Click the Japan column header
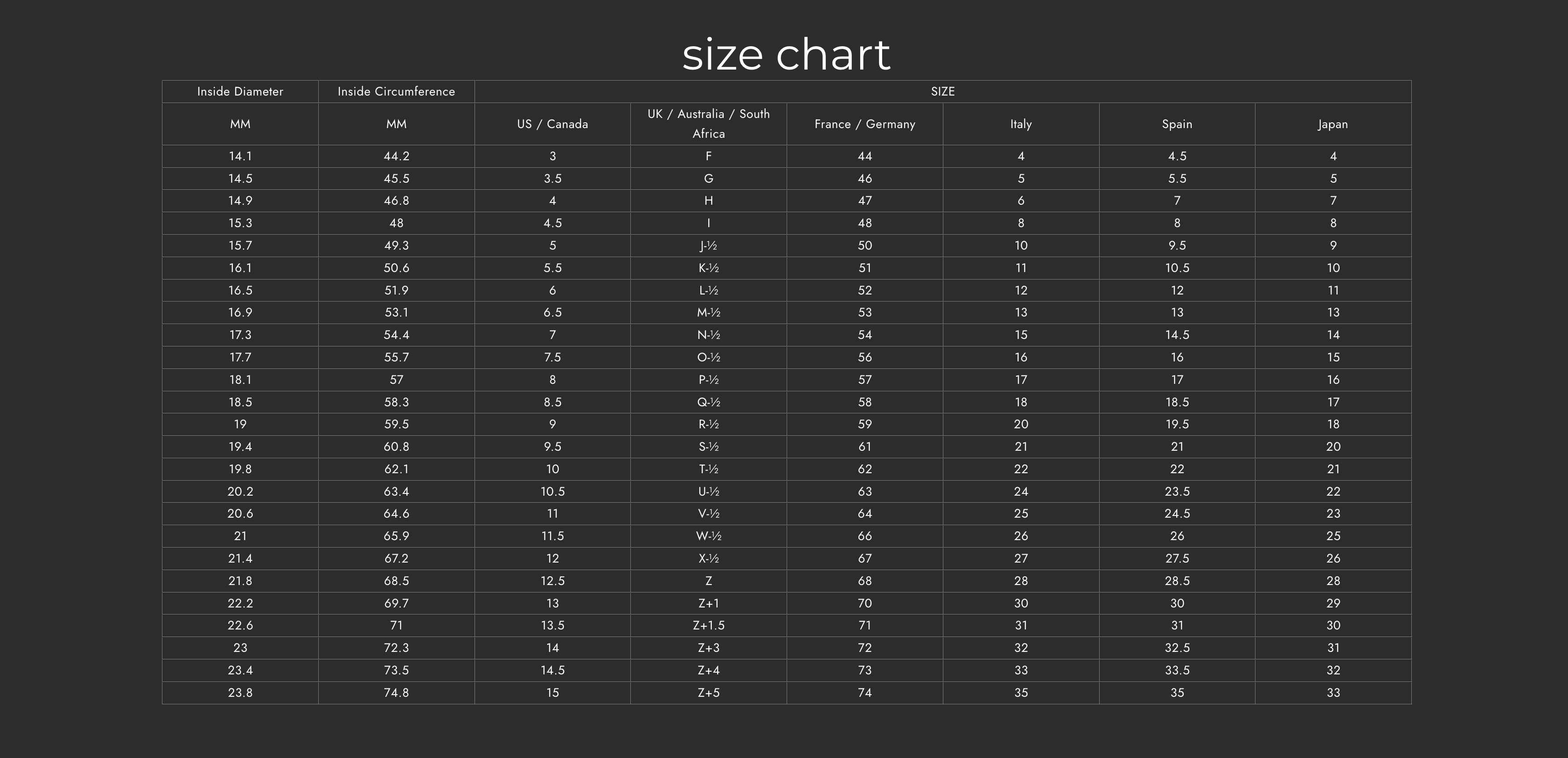This screenshot has width=1568, height=758. (x=1333, y=124)
